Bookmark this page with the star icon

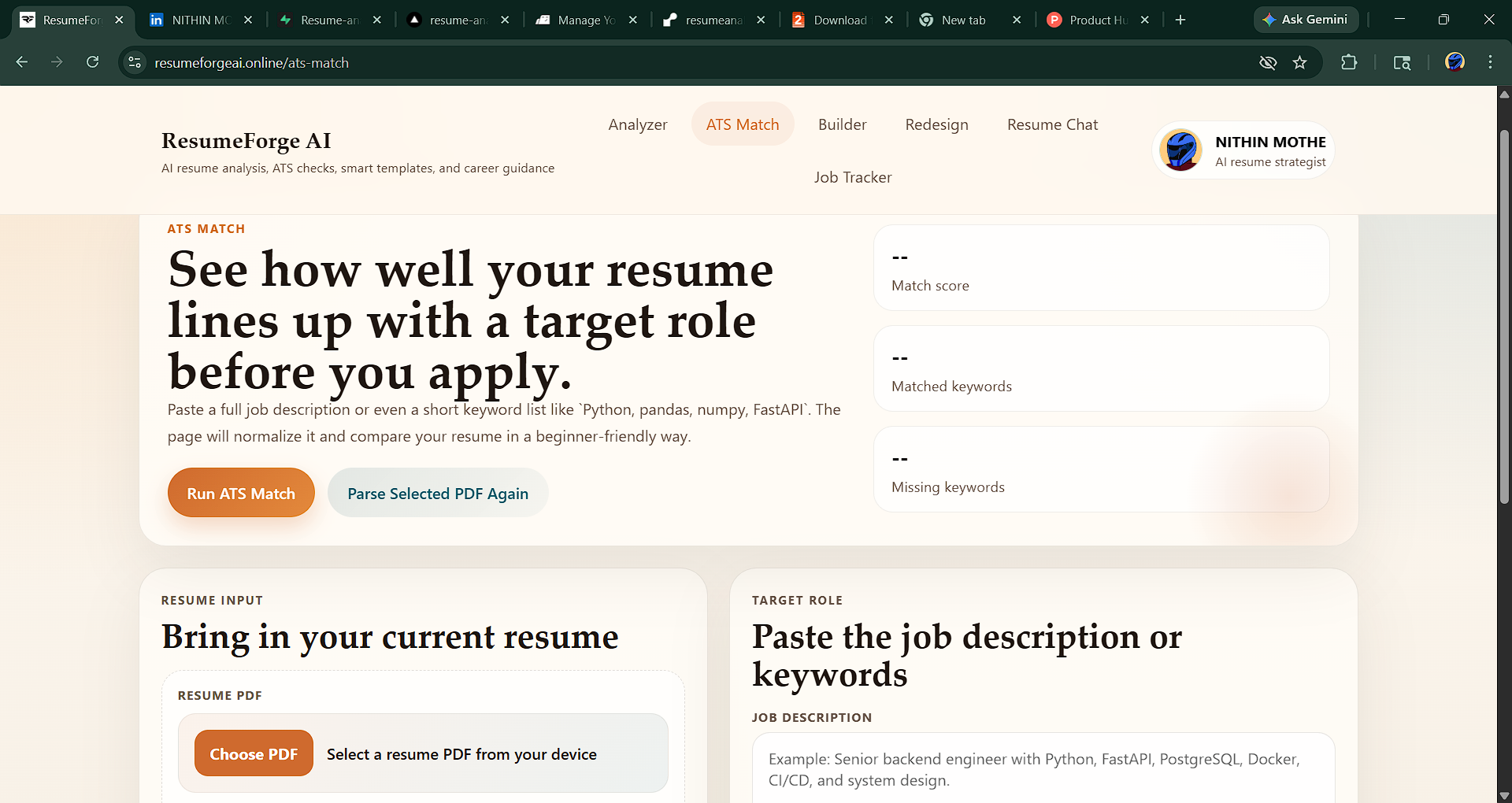pyautogui.click(x=1299, y=62)
